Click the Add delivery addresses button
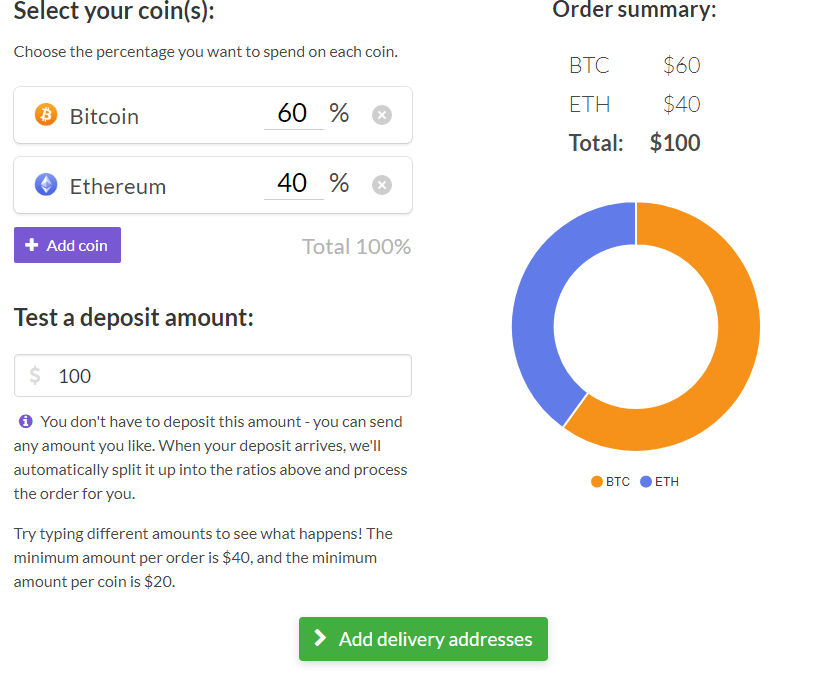 click(423, 639)
